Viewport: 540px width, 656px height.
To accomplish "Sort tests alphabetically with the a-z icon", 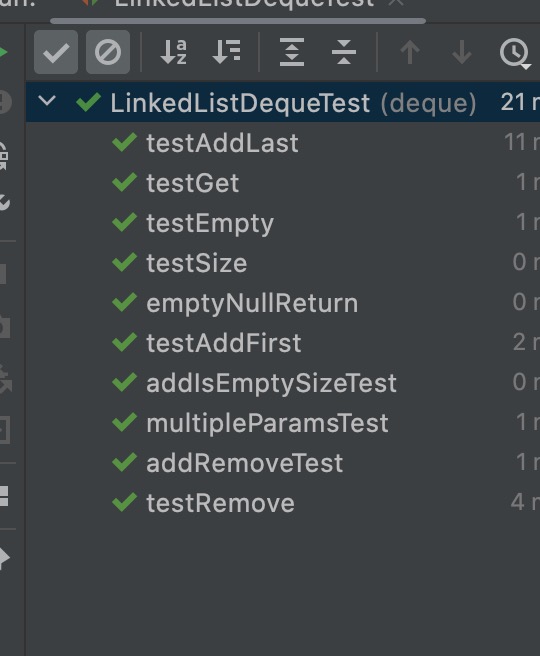I will pos(173,52).
